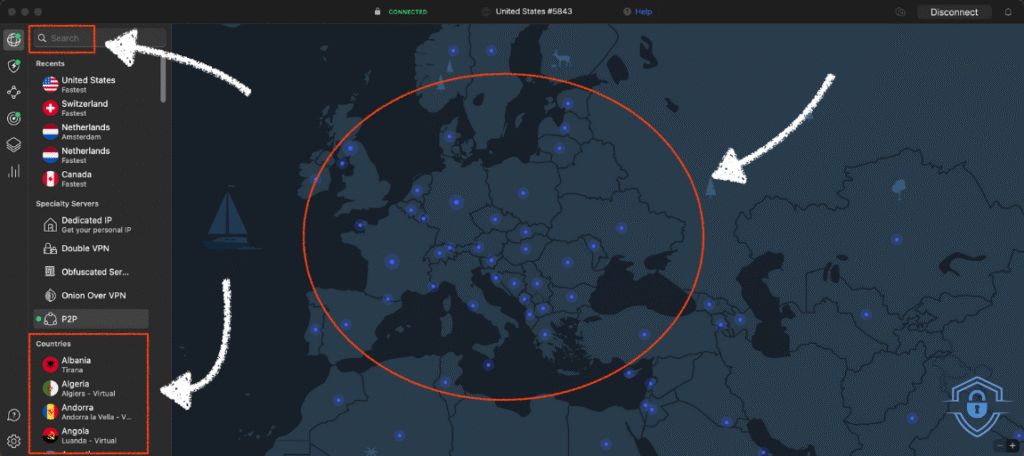The image size is (1024, 456).
Task: Click the Turkey server pin on map
Action: click(645, 334)
